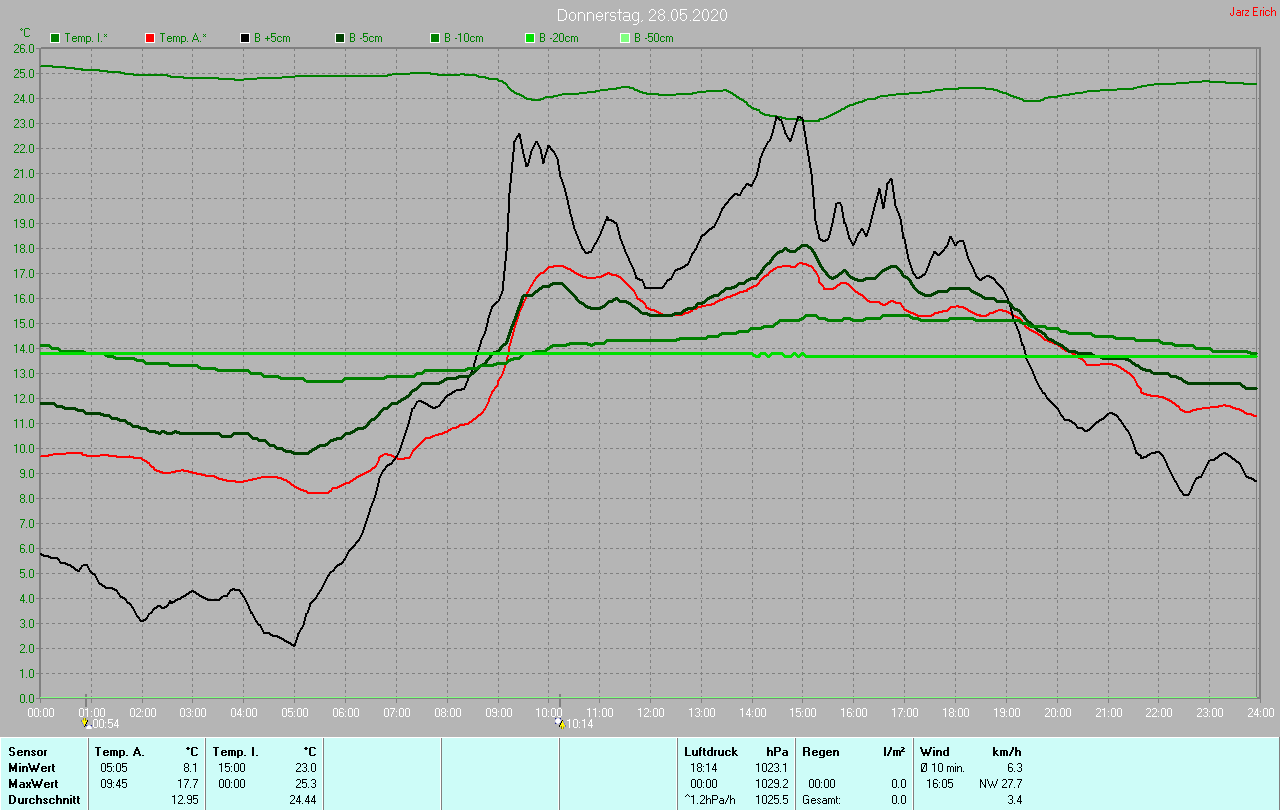The width and height of the screenshot is (1280, 810).
Task: Click the Wind heading in stats panel
Action: (x=935, y=751)
